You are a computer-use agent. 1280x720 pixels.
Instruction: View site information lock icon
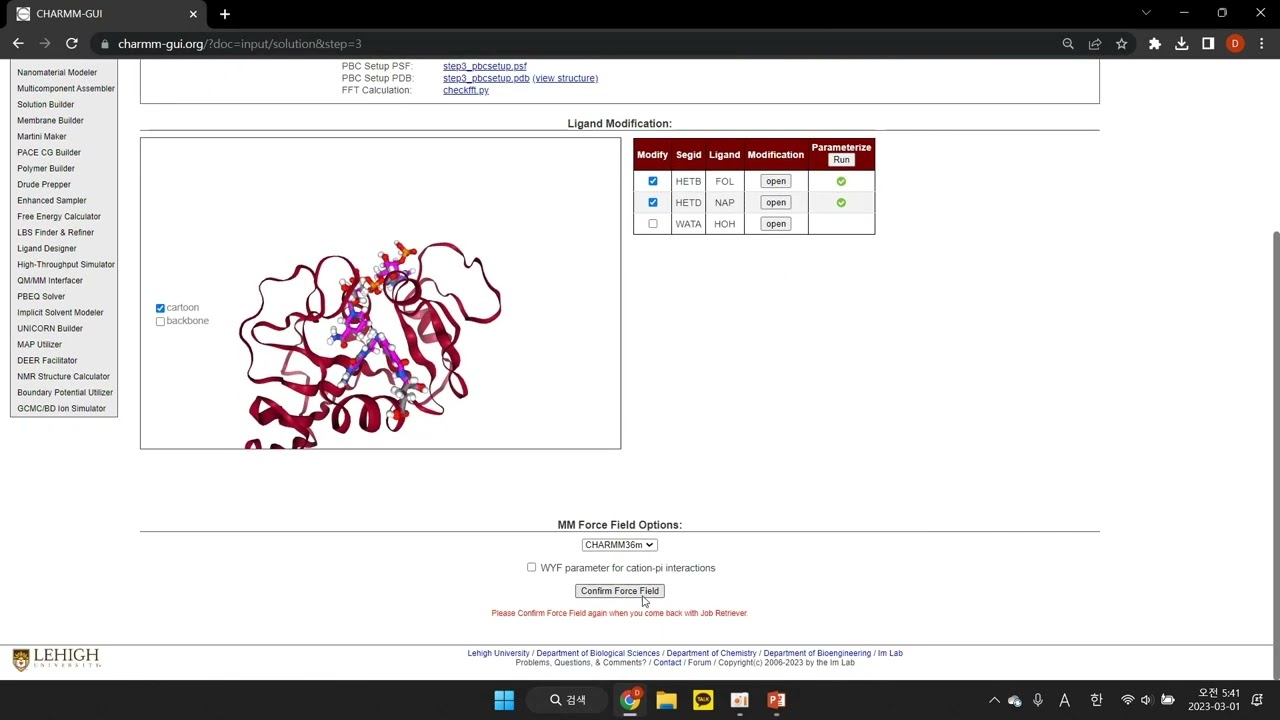pyautogui.click(x=105, y=44)
